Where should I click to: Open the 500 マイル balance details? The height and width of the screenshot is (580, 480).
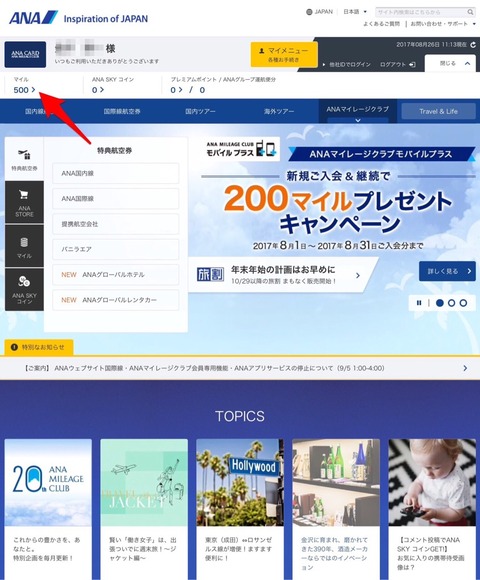pyautogui.click(x=24, y=90)
